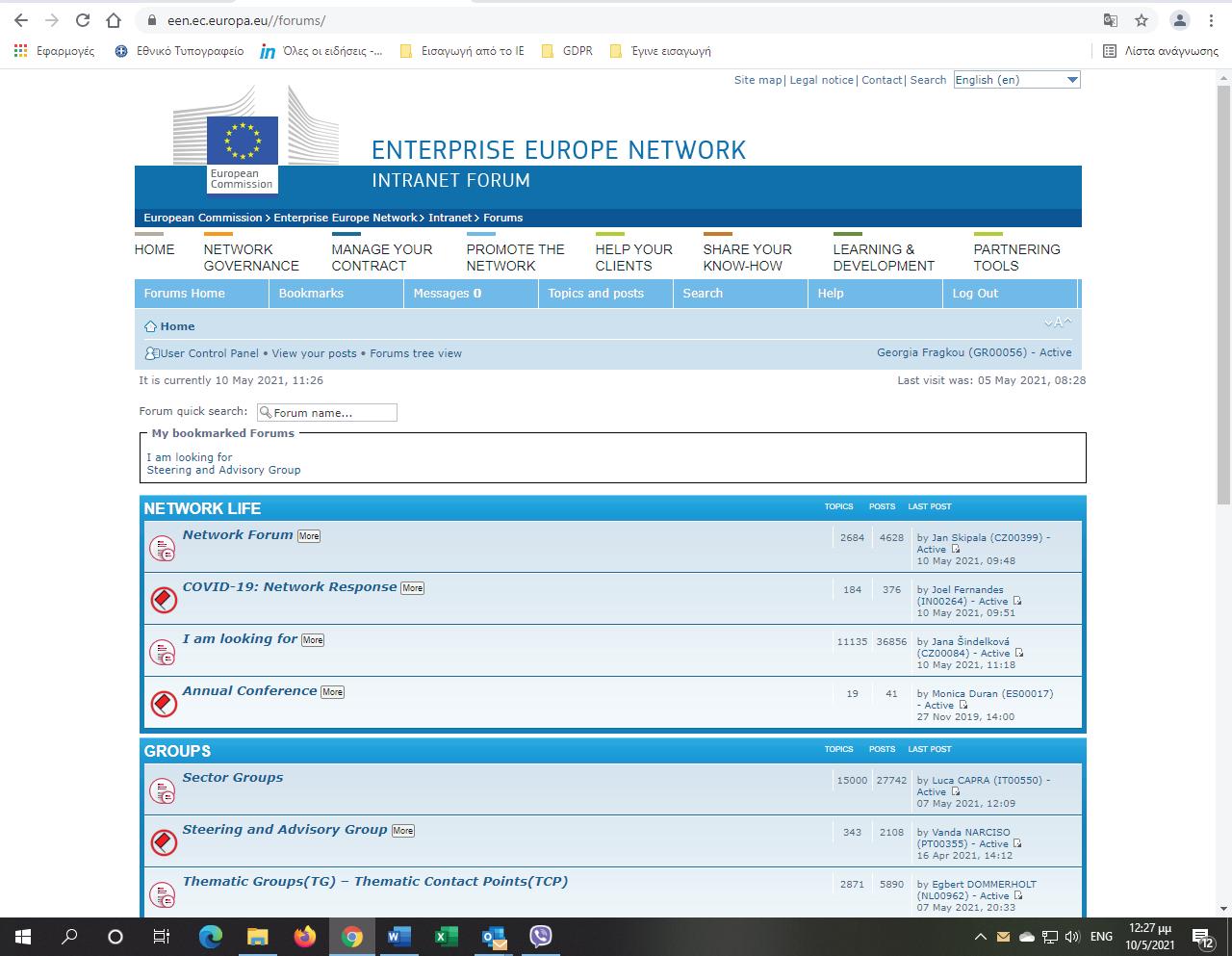This screenshot has width=1232, height=956.
Task: Open the Chrome three-dot menu
Action: (1211, 20)
